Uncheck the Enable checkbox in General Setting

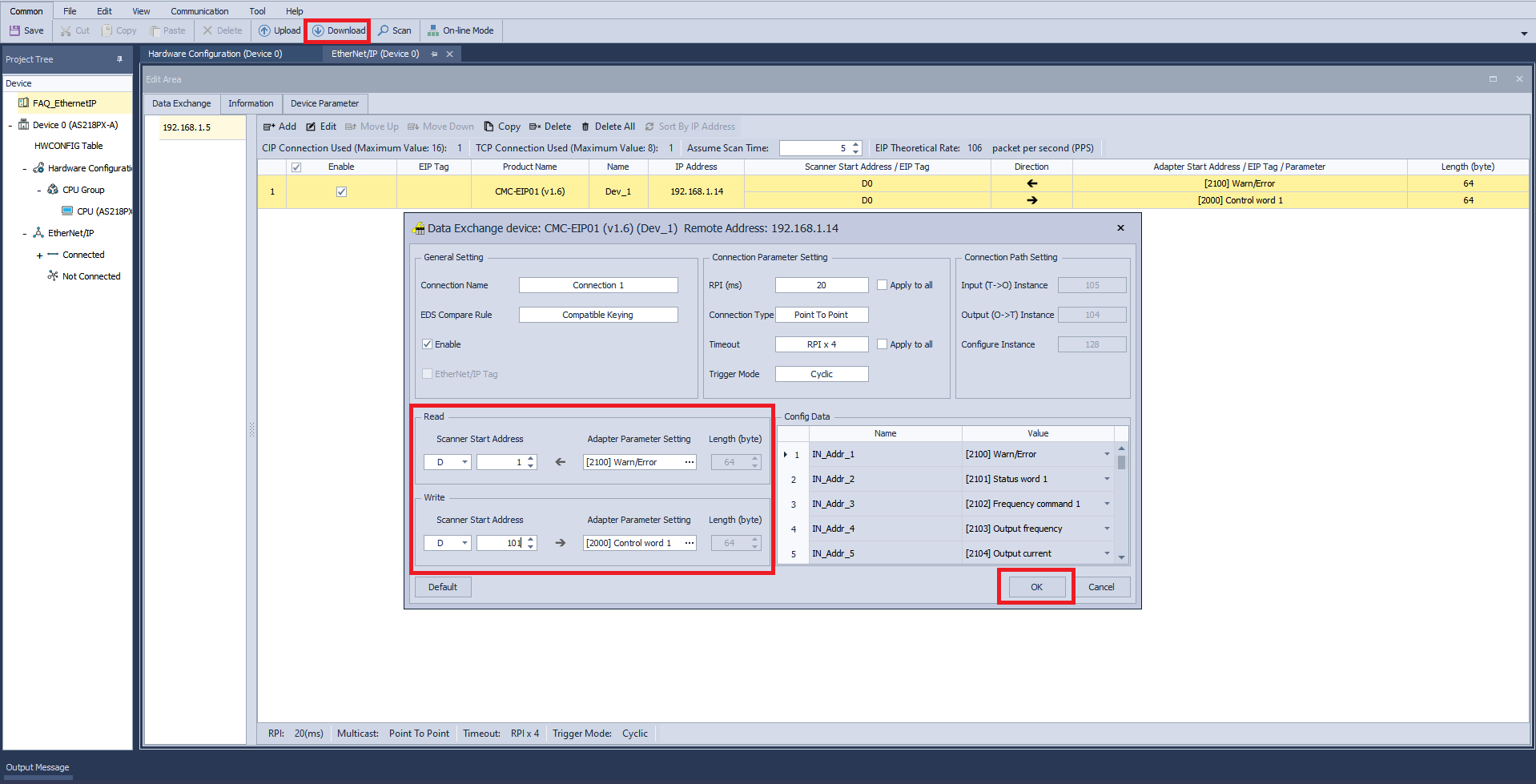pyautogui.click(x=428, y=344)
